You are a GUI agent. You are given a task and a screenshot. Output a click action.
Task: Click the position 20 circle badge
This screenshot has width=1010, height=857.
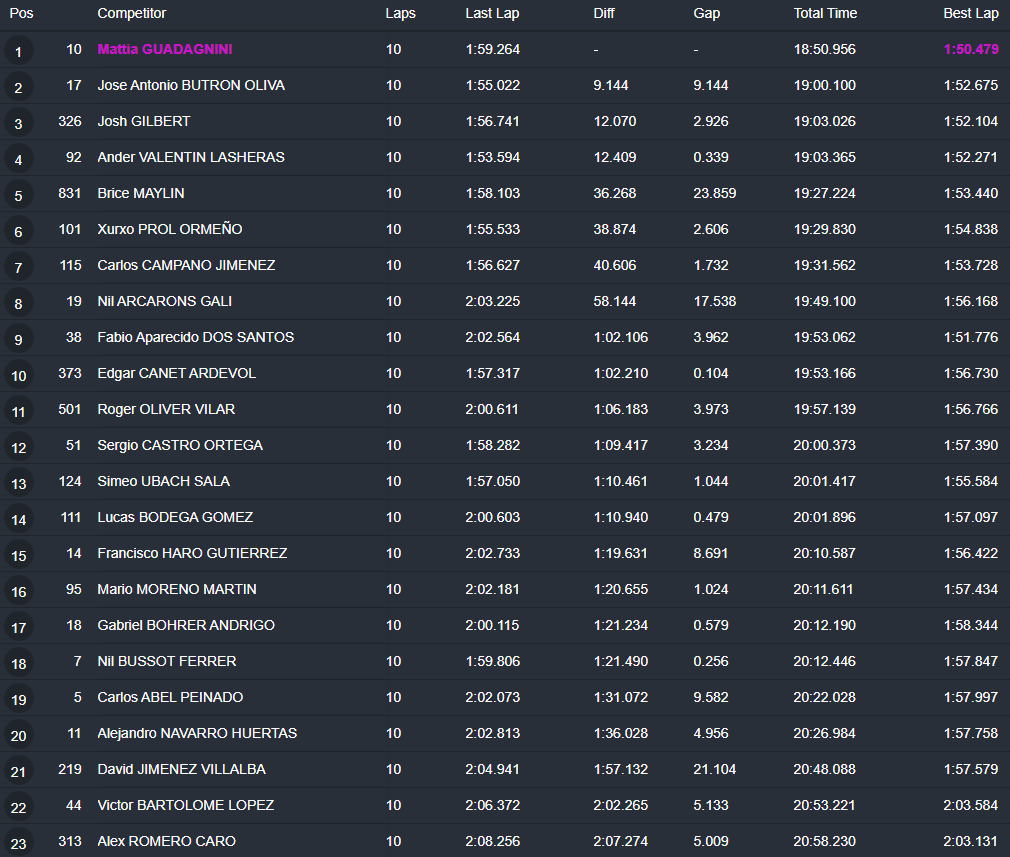pos(19,735)
